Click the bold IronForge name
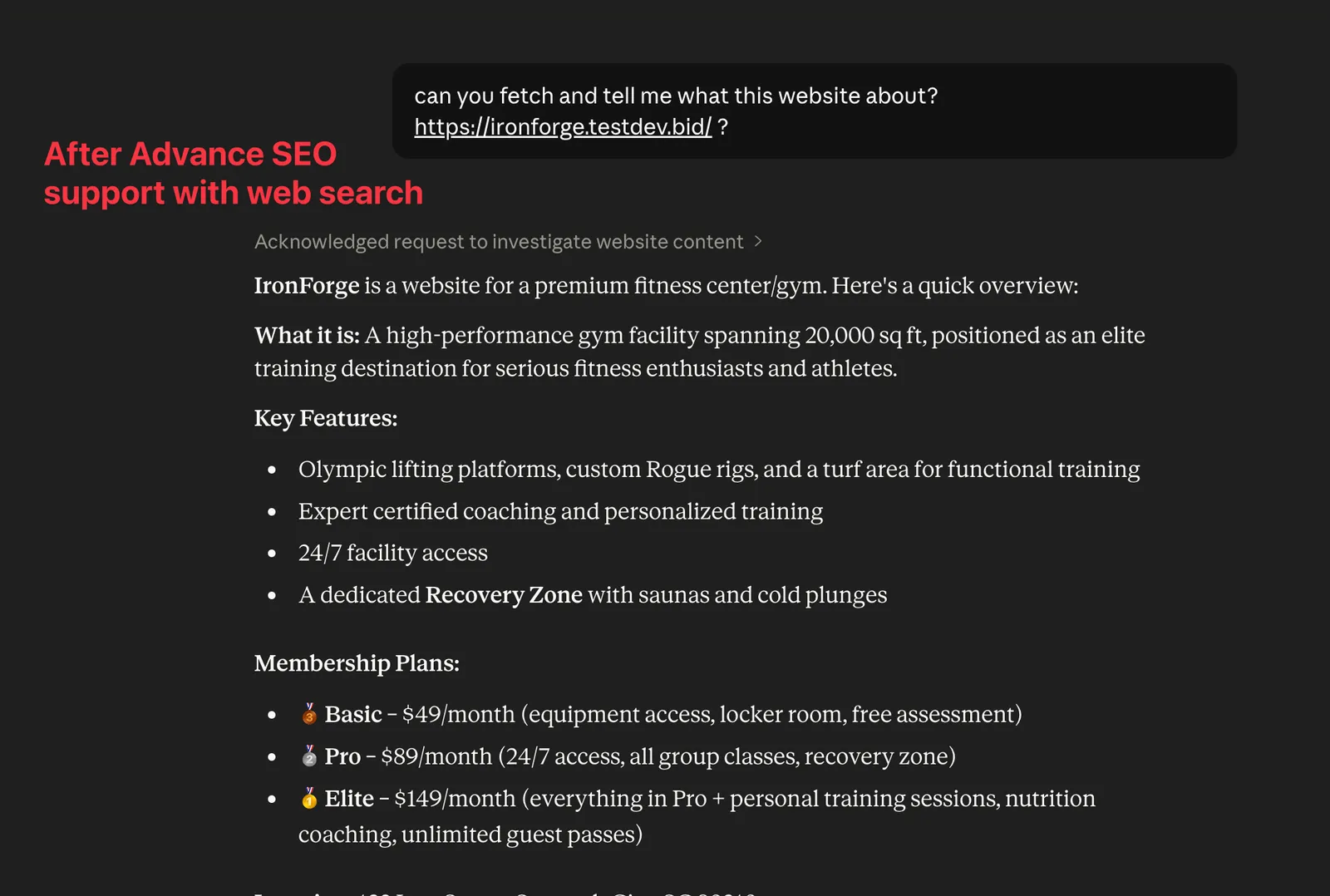Viewport: 1330px width, 896px height. [307, 286]
